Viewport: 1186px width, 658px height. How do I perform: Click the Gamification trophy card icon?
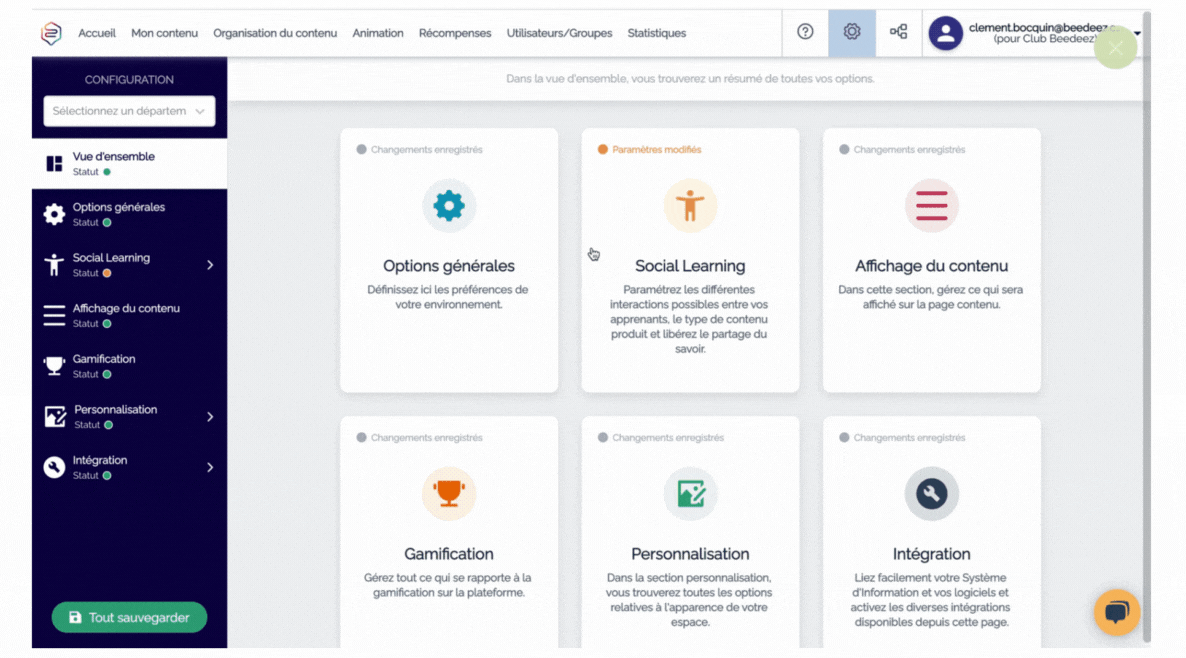click(449, 494)
